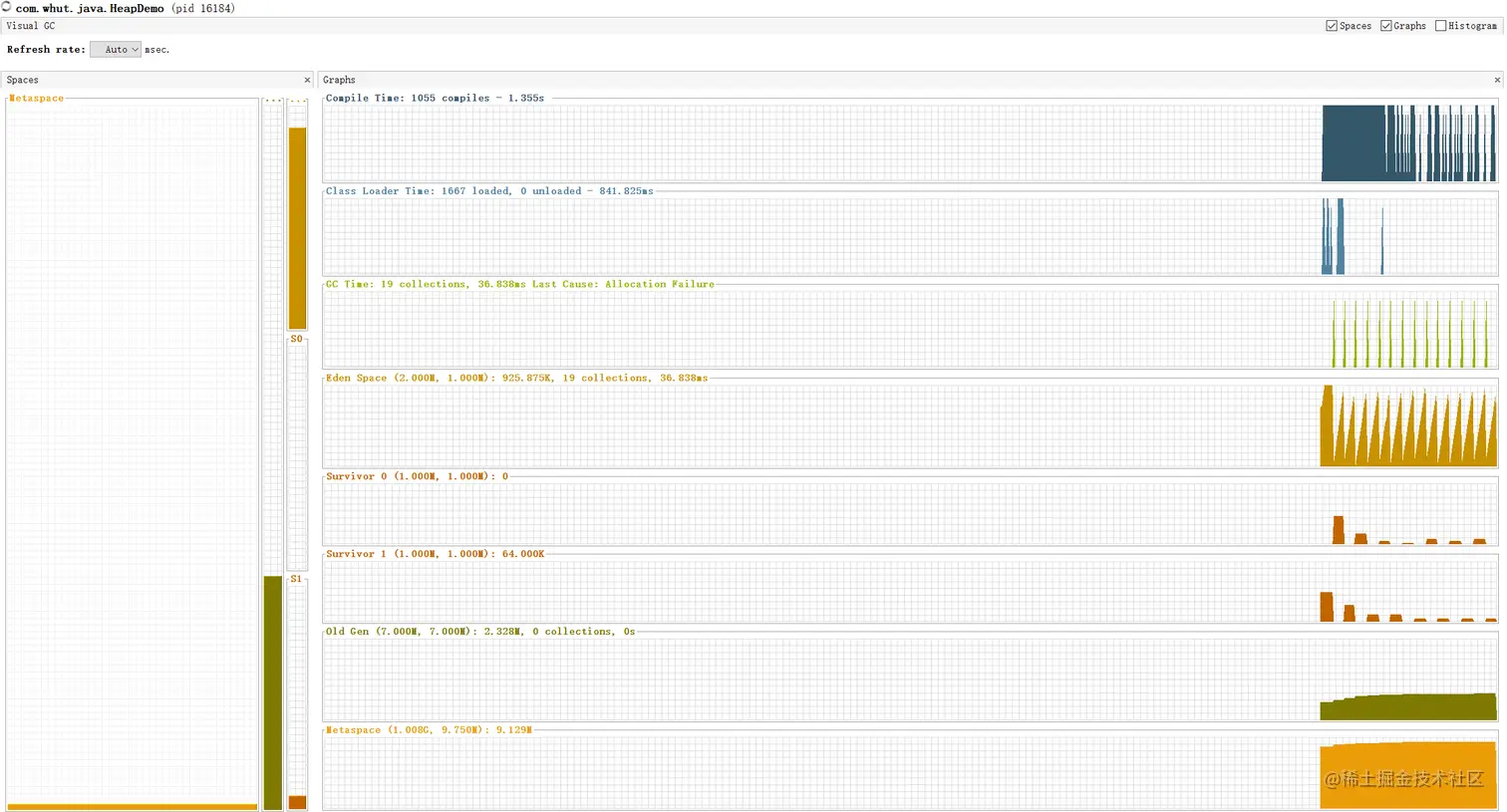1507x812 pixels.
Task: Click the Metaspace graph label in Graphs
Action: [x=429, y=730]
